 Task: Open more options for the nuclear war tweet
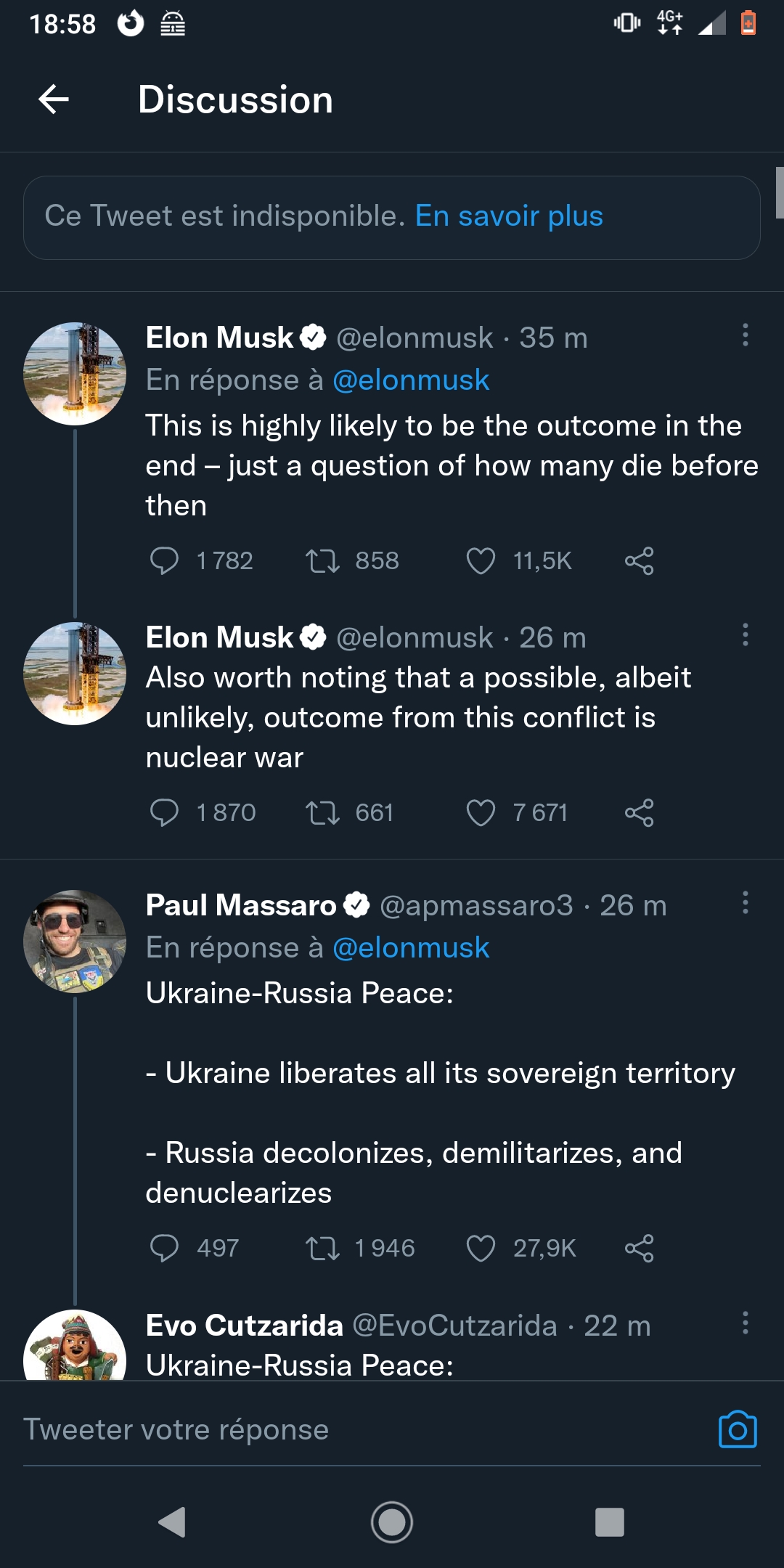[x=745, y=635]
